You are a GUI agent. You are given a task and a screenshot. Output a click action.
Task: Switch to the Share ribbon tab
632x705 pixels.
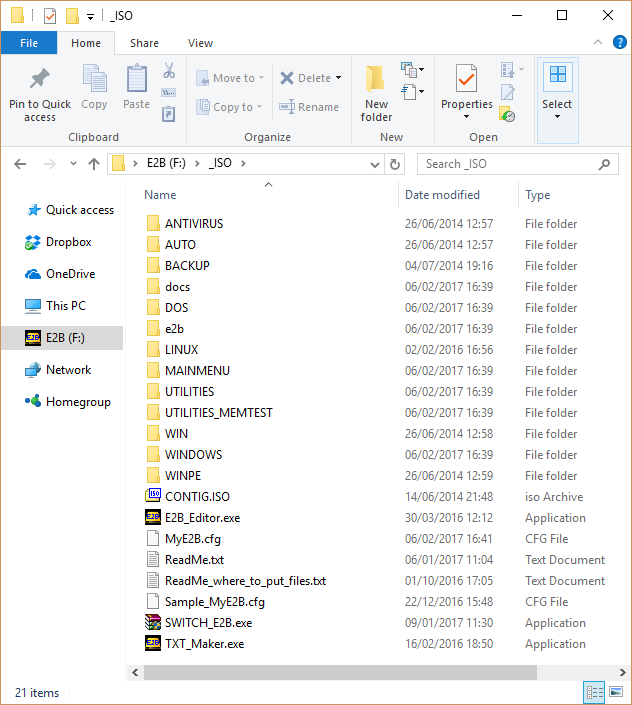[x=144, y=43]
